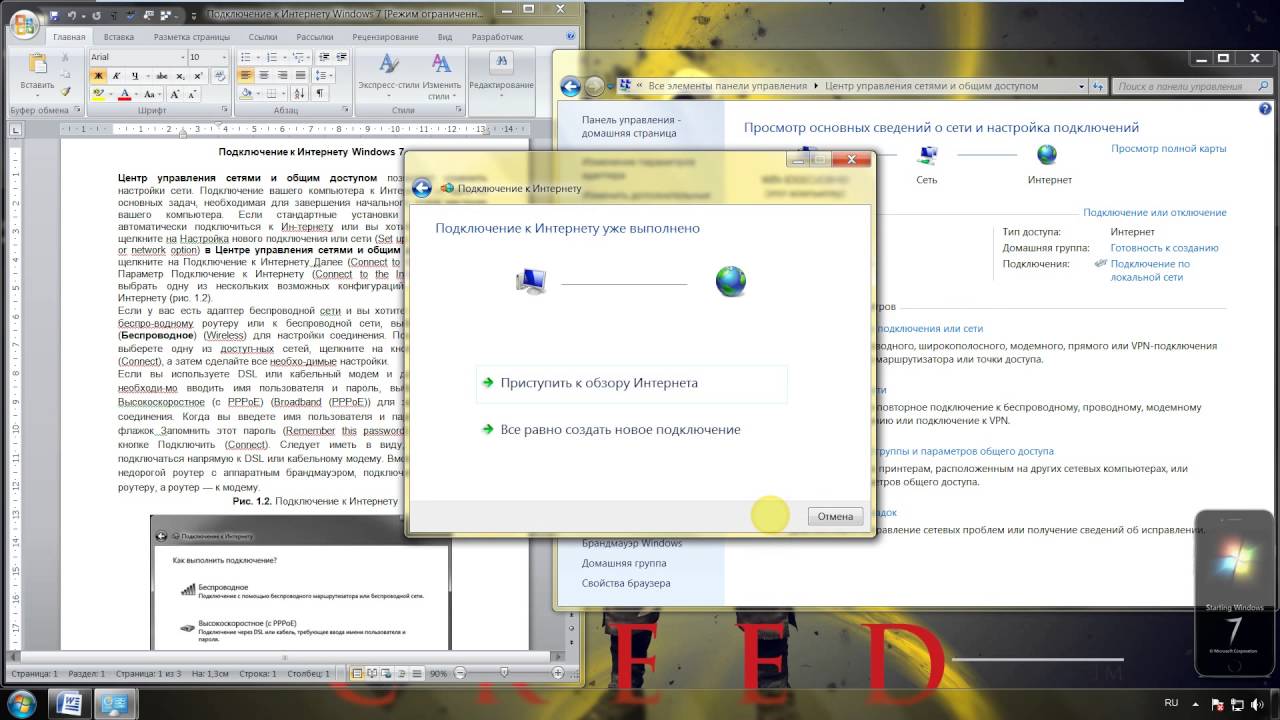Viewport: 1280px width, 720px height.
Task: Open Change Styles (Изменить стили) dropdown
Action: [441, 76]
